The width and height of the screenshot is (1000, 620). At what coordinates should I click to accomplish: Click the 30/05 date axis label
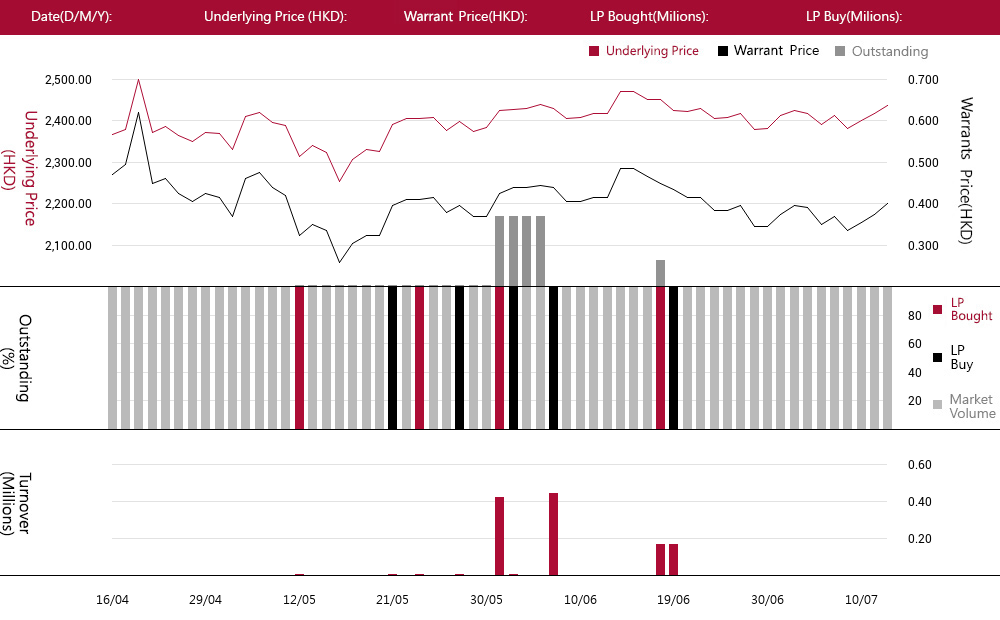(486, 600)
